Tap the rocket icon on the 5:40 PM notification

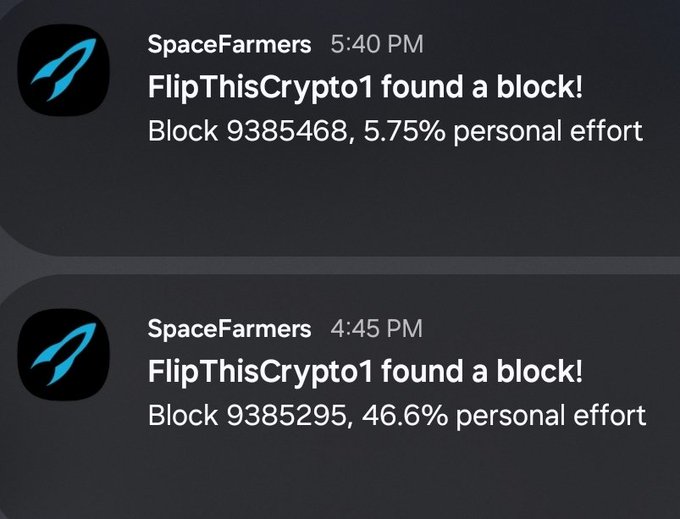(x=63, y=70)
